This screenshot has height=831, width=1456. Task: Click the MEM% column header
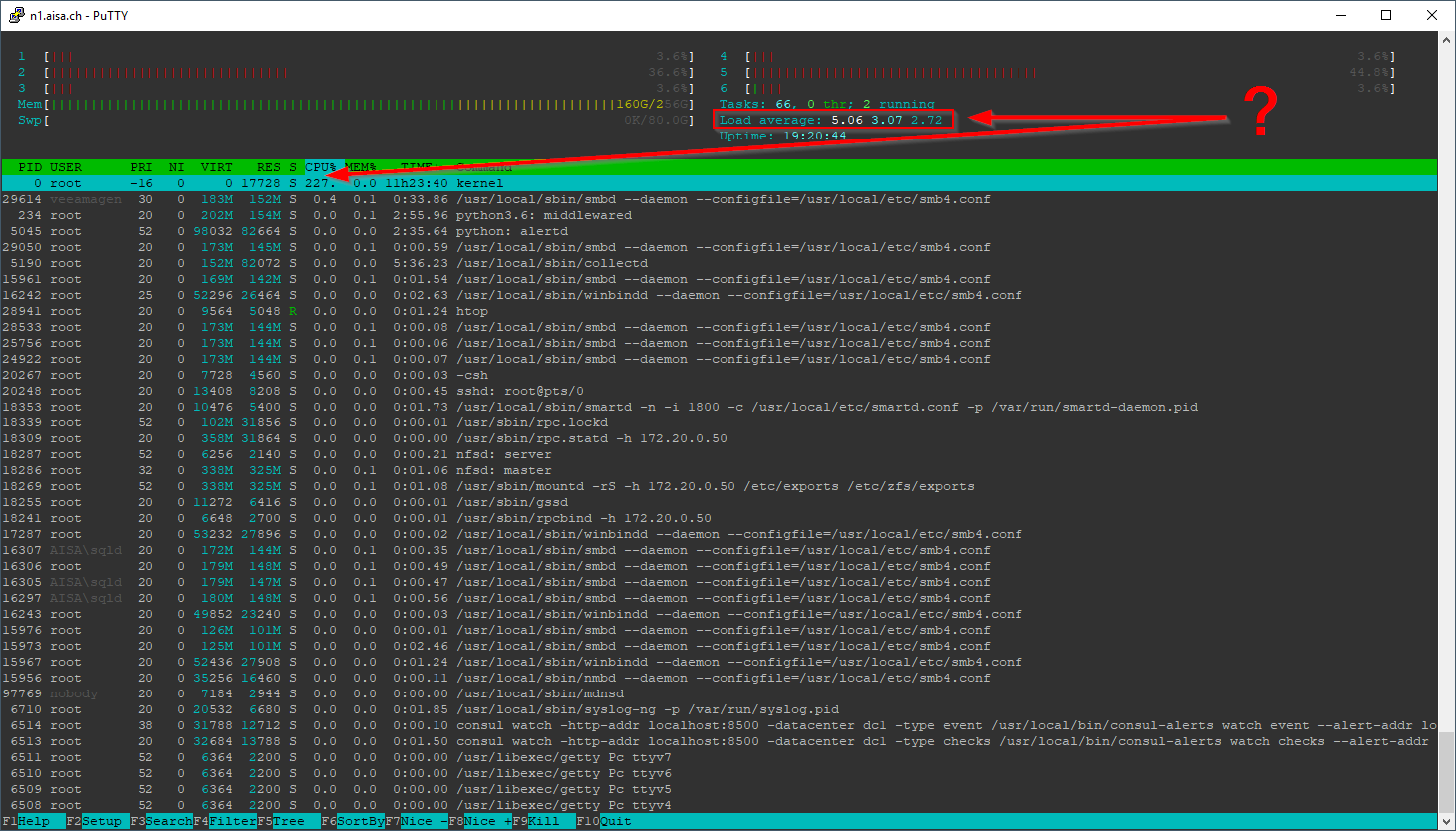pos(361,167)
